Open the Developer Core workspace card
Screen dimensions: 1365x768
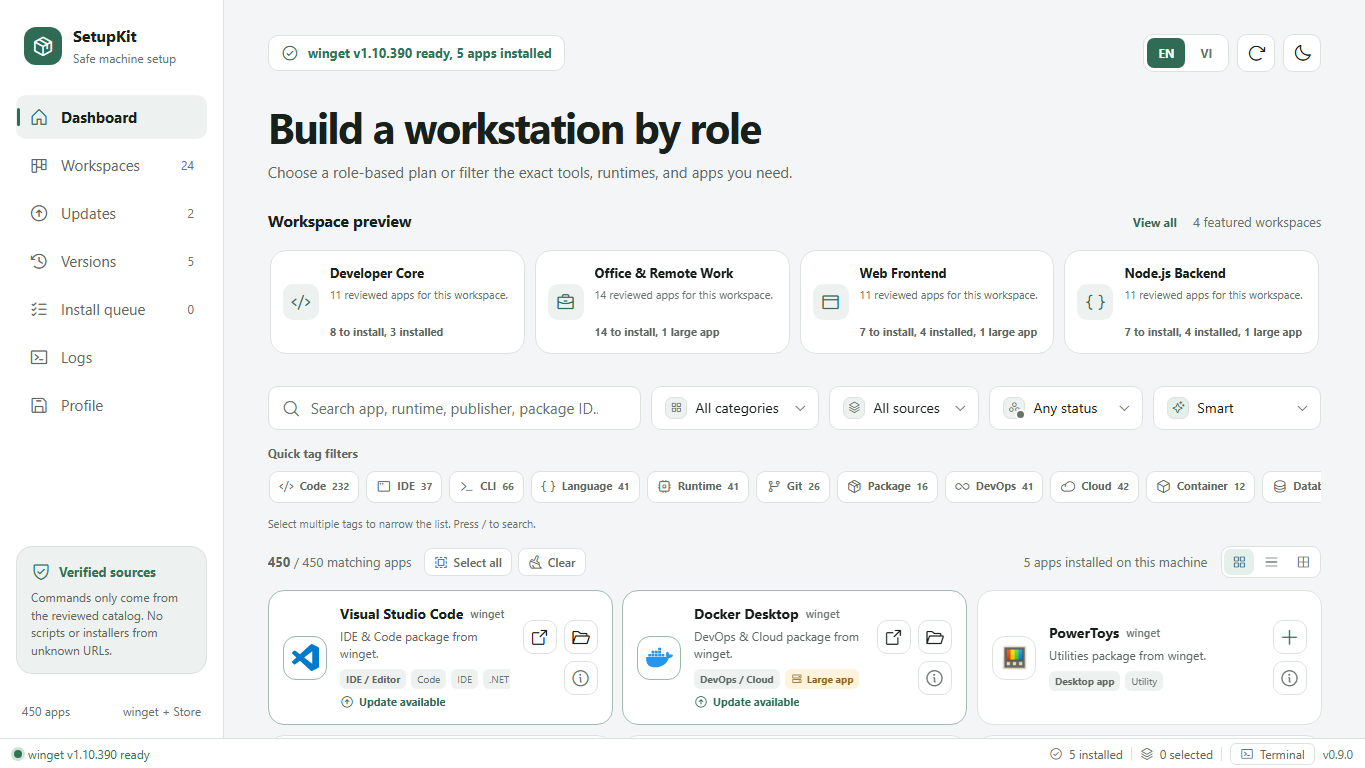(x=397, y=302)
